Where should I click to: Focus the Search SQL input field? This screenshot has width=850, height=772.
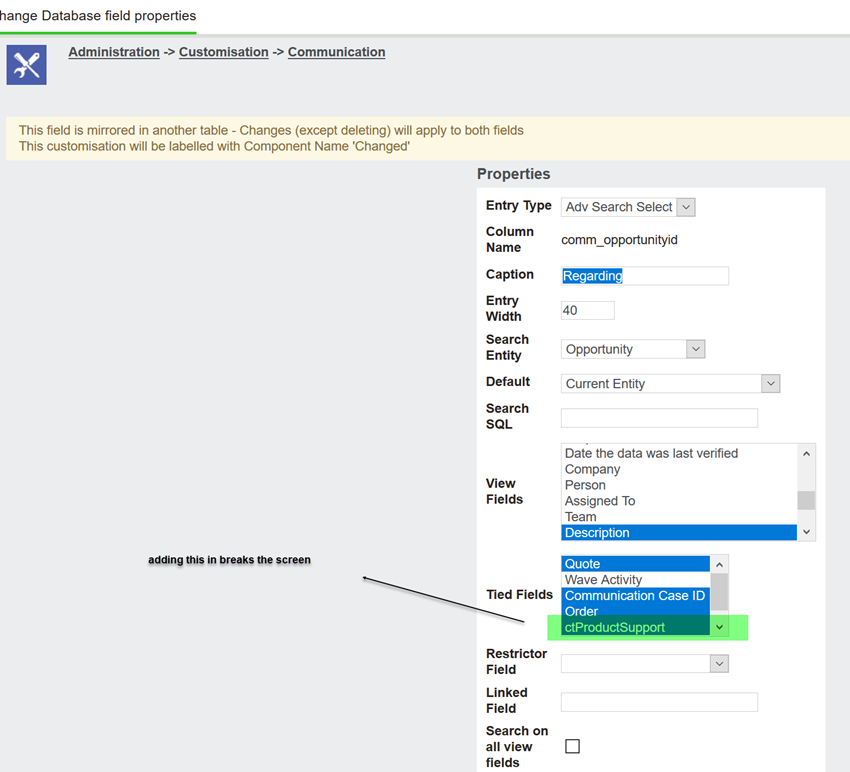point(659,418)
